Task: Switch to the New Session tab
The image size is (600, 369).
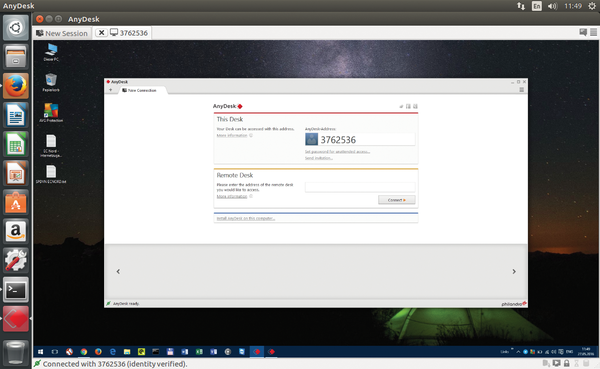Action: (62, 33)
